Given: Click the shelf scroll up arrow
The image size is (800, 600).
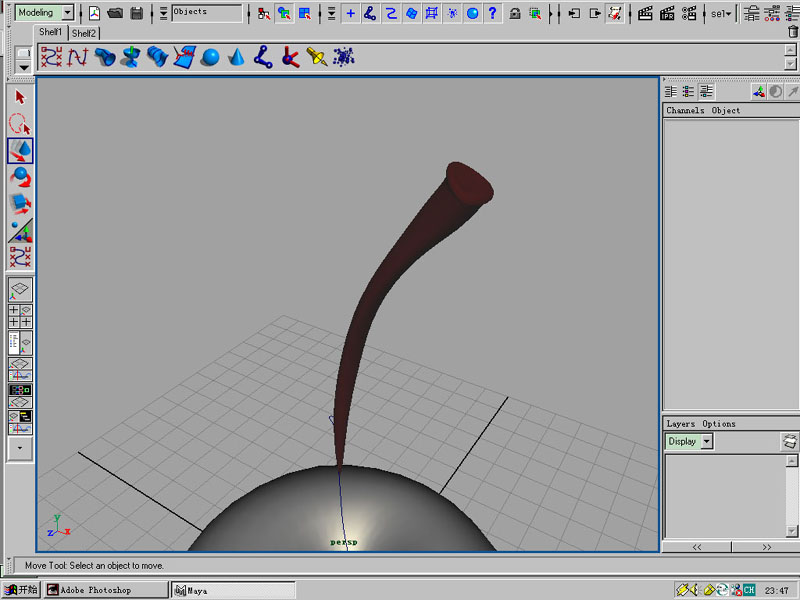Looking at the screenshot, I should click(x=790, y=50).
